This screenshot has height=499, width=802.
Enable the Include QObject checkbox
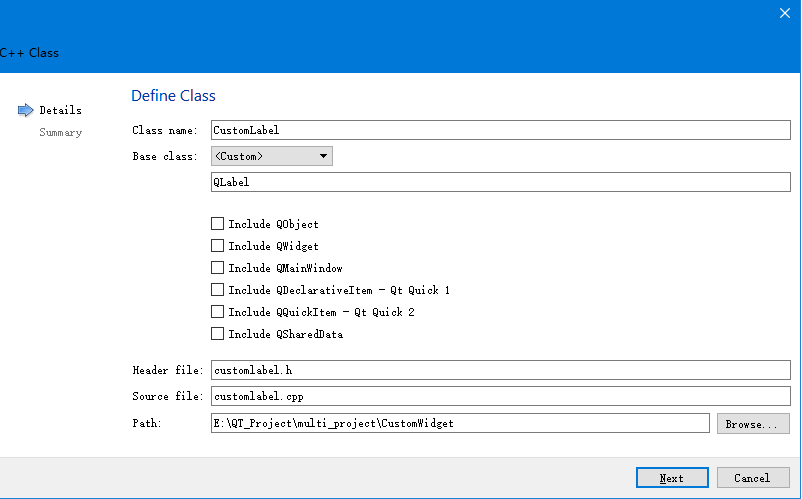coord(218,224)
